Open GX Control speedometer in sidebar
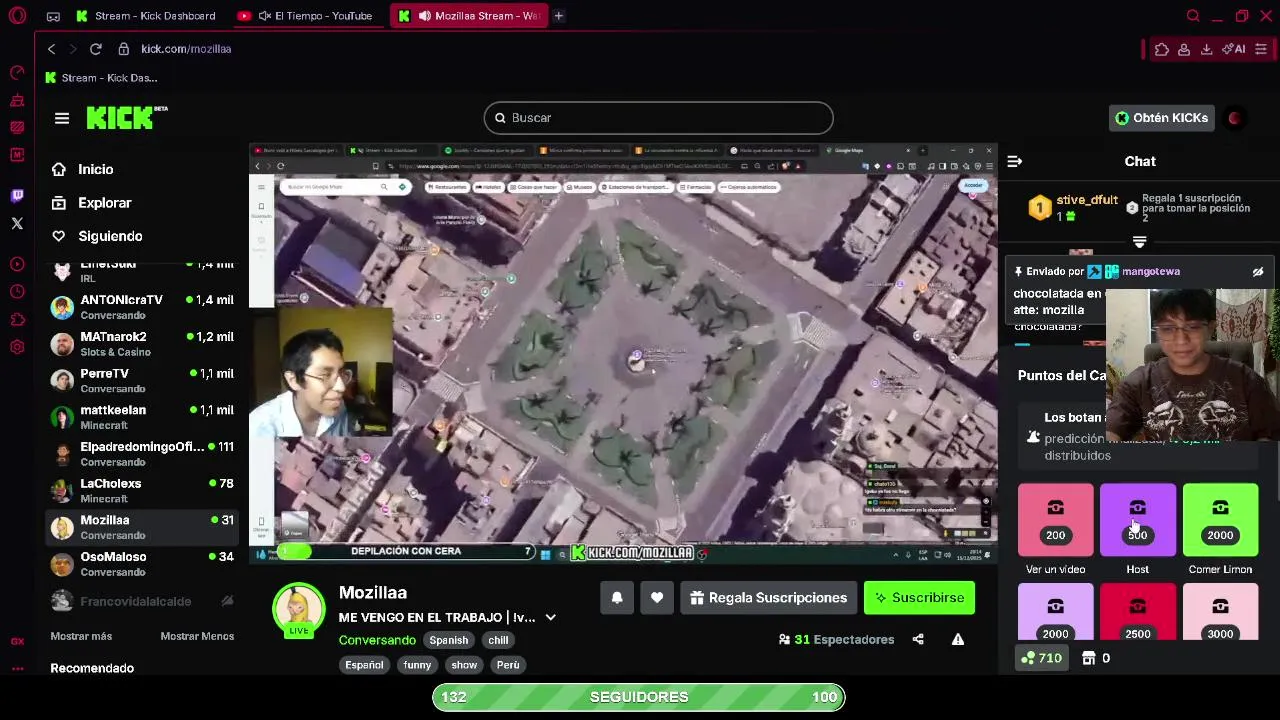The height and width of the screenshot is (720, 1280). tap(17, 72)
